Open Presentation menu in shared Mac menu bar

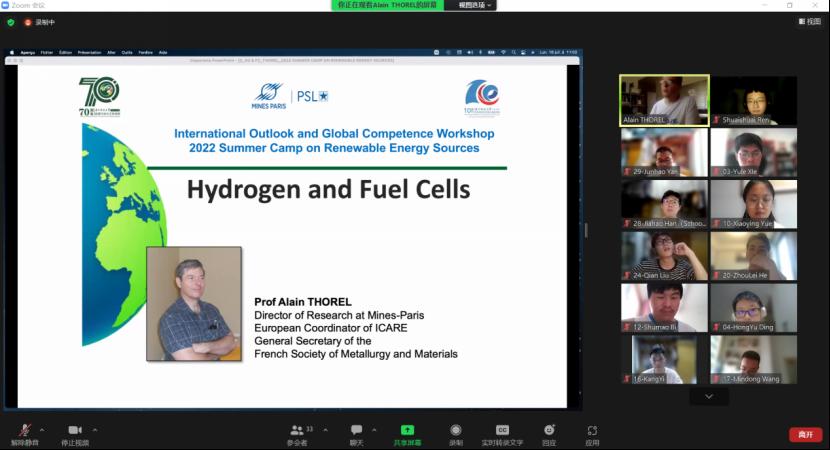pyautogui.click(x=89, y=52)
